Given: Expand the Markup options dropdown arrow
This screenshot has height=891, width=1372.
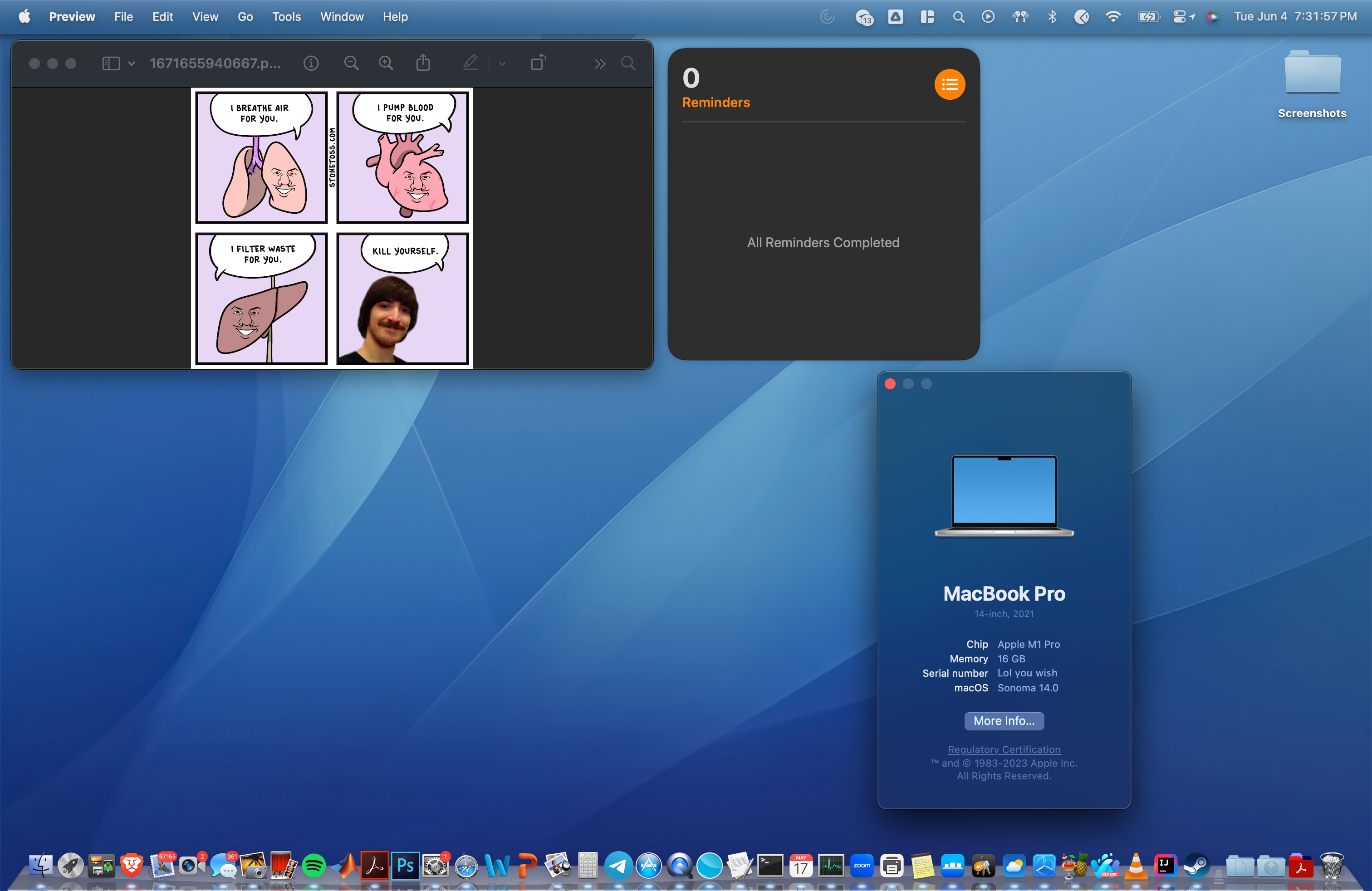Looking at the screenshot, I should 502,64.
